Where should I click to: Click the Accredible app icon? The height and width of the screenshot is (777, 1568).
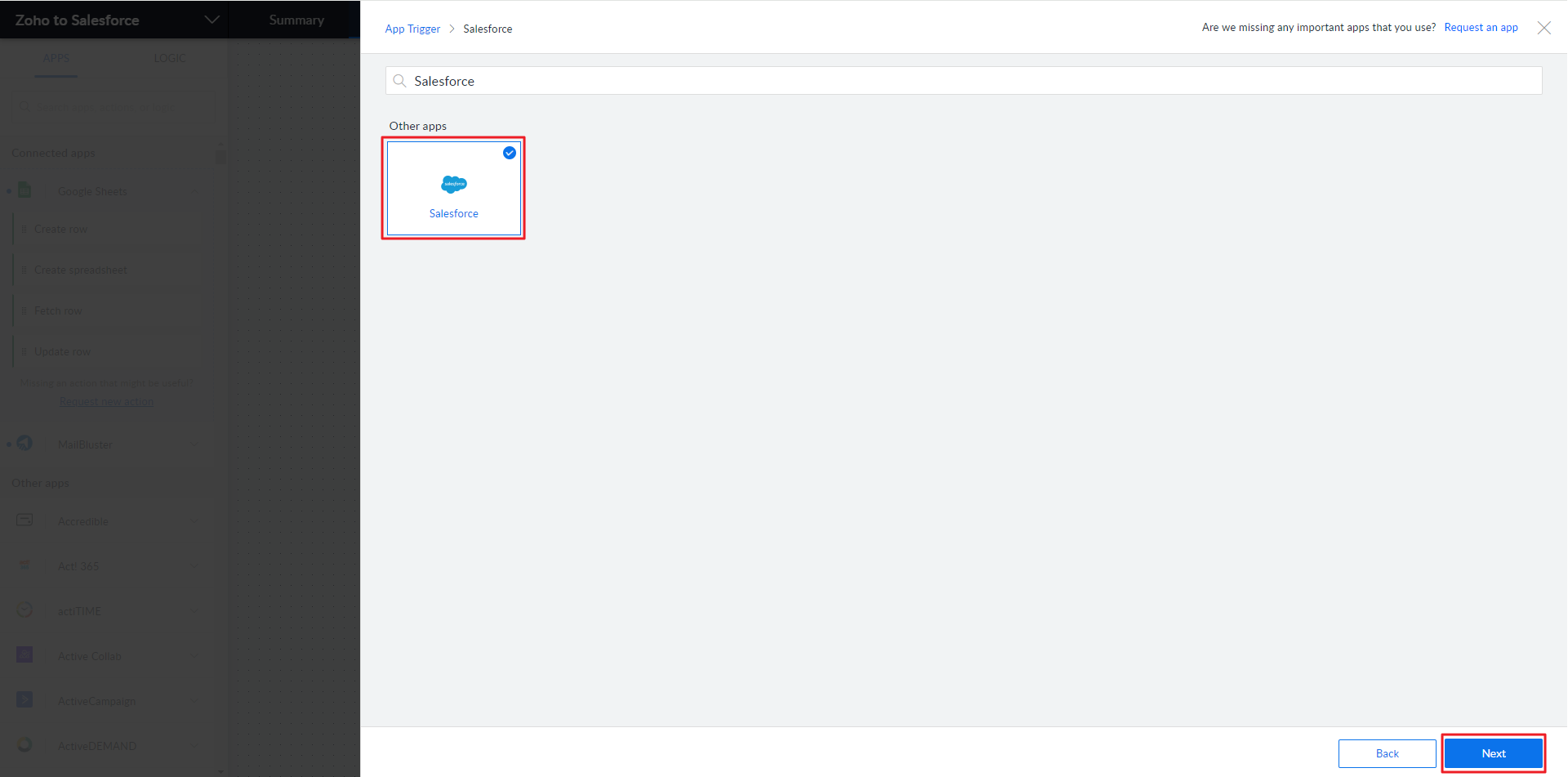(x=24, y=520)
